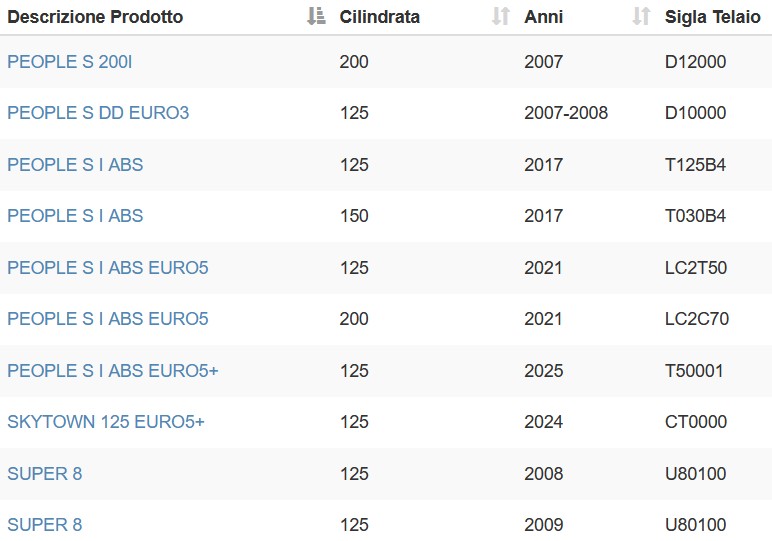Open the SKYTOWN 125 EURO5+ link
Viewport: 772px width, 541px height.
(x=106, y=422)
